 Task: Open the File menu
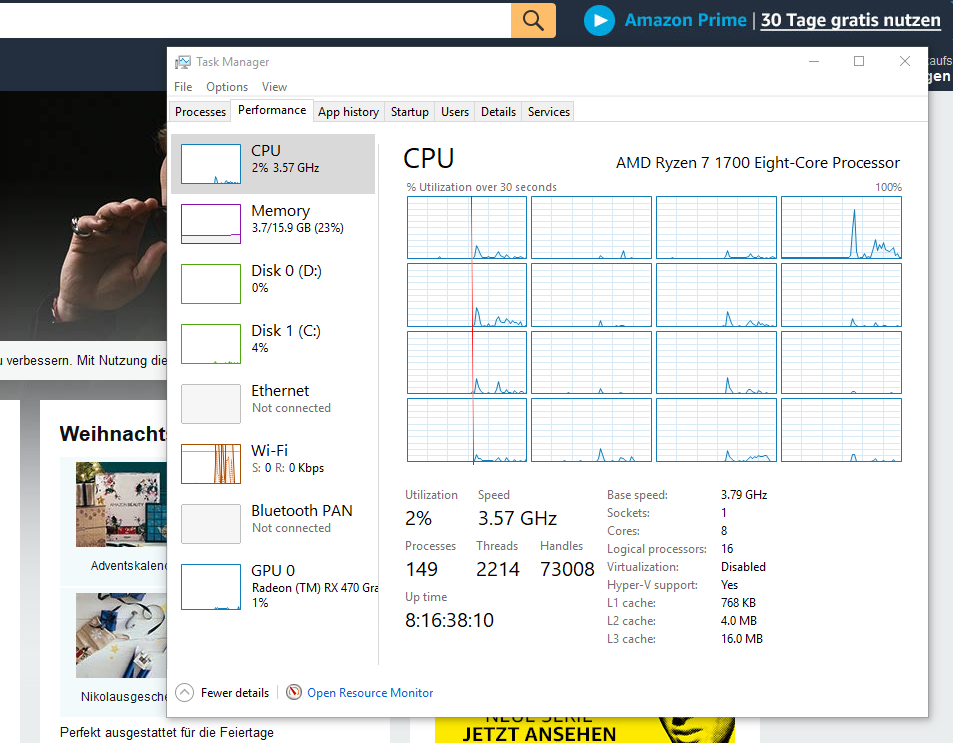pyautogui.click(x=183, y=87)
